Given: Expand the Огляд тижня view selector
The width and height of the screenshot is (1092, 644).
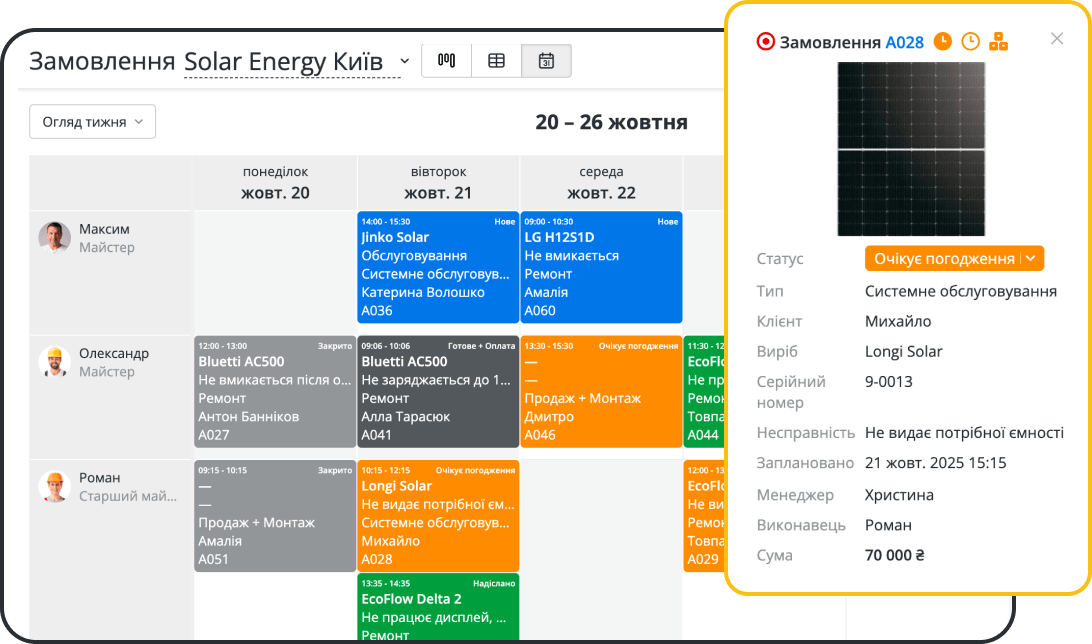Looking at the screenshot, I should click(93, 122).
